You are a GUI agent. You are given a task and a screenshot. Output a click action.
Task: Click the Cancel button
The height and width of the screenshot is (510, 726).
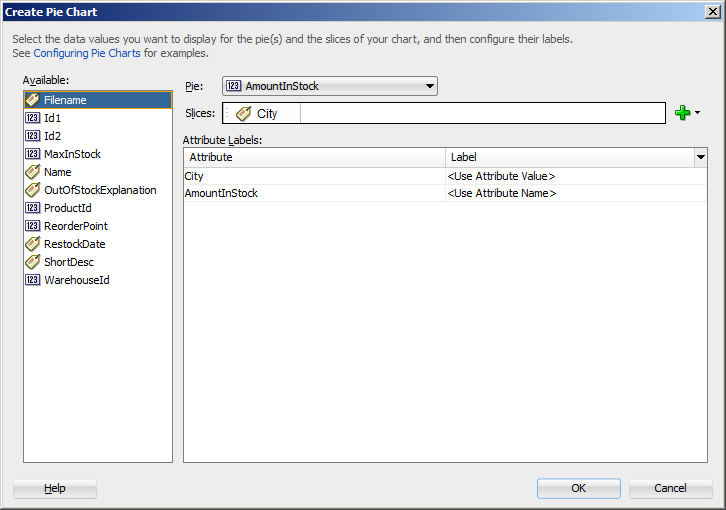click(670, 488)
